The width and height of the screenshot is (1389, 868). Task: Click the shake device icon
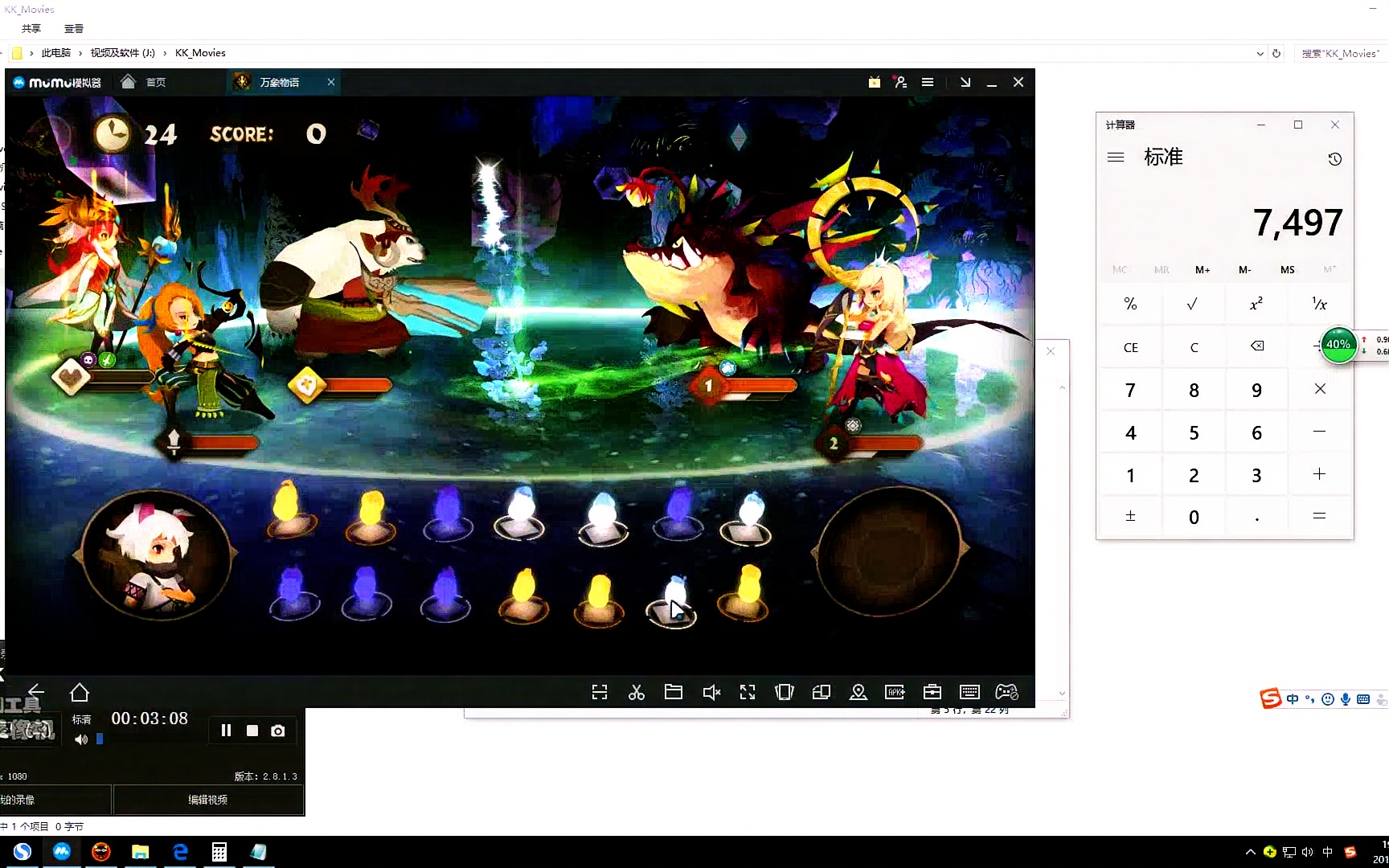pos(785,692)
